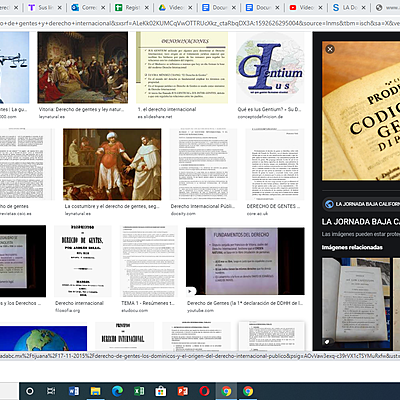400x400 pixels.
Task: Click the 'Las imágenes pueden estar prote...' notice
Action: point(361,234)
